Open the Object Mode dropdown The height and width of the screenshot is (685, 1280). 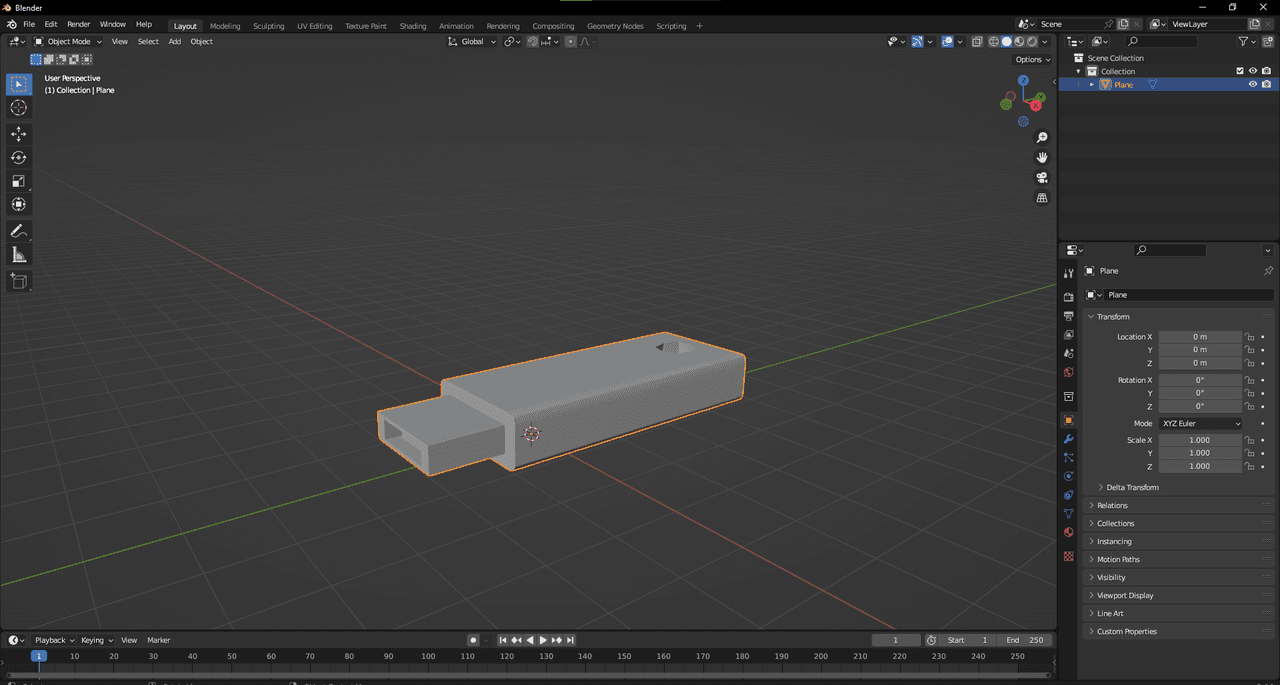point(68,42)
